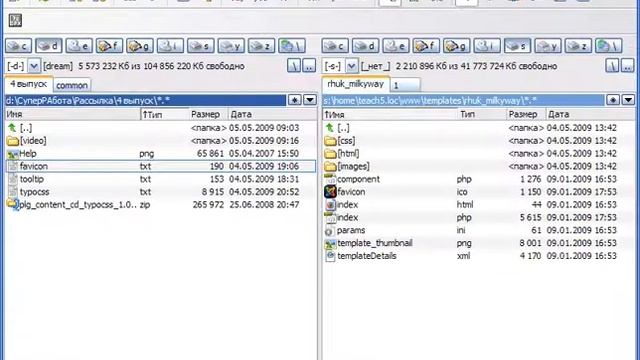Select drive d in the right panel

point(365,46)
